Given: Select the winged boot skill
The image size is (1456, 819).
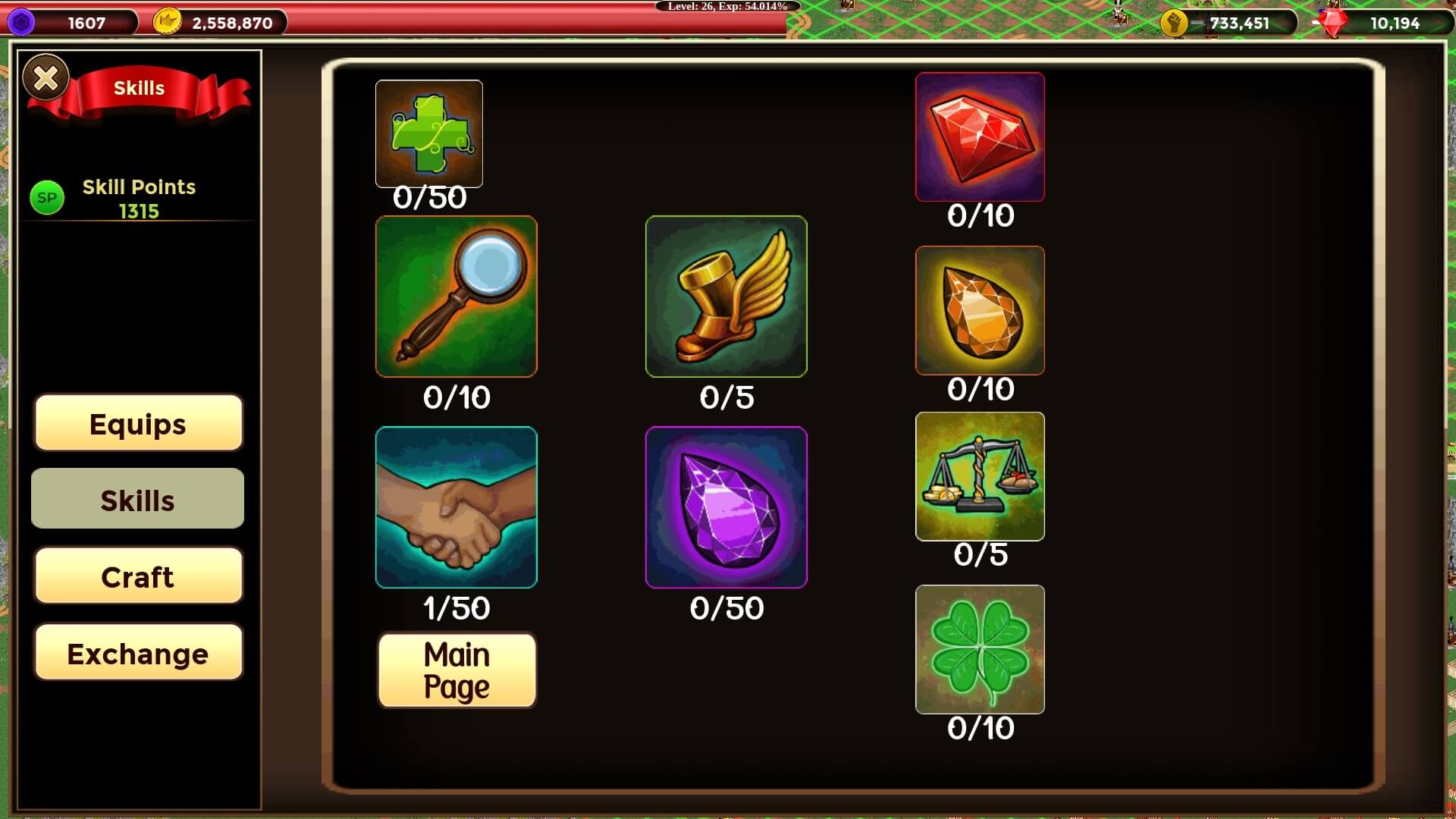Looking at the screenshot, I should click(x=726, y=297).
